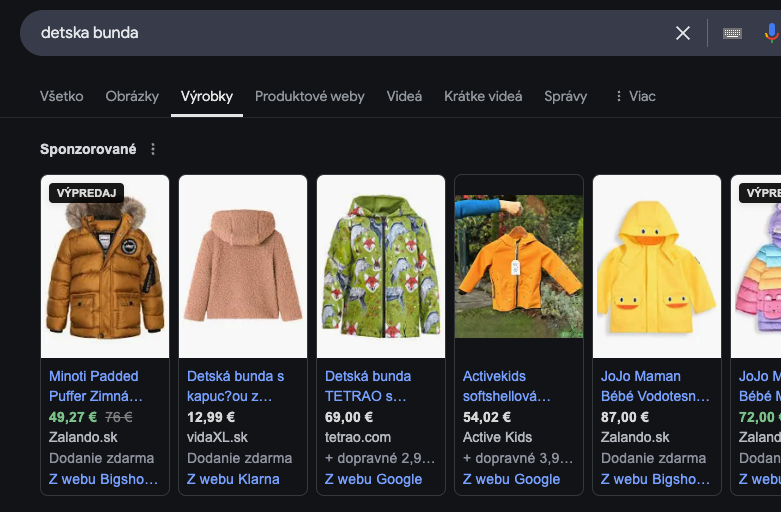The image size is (781, 512).
Task: Open the yellow duck raincoat image
Action: coord(657,266)
